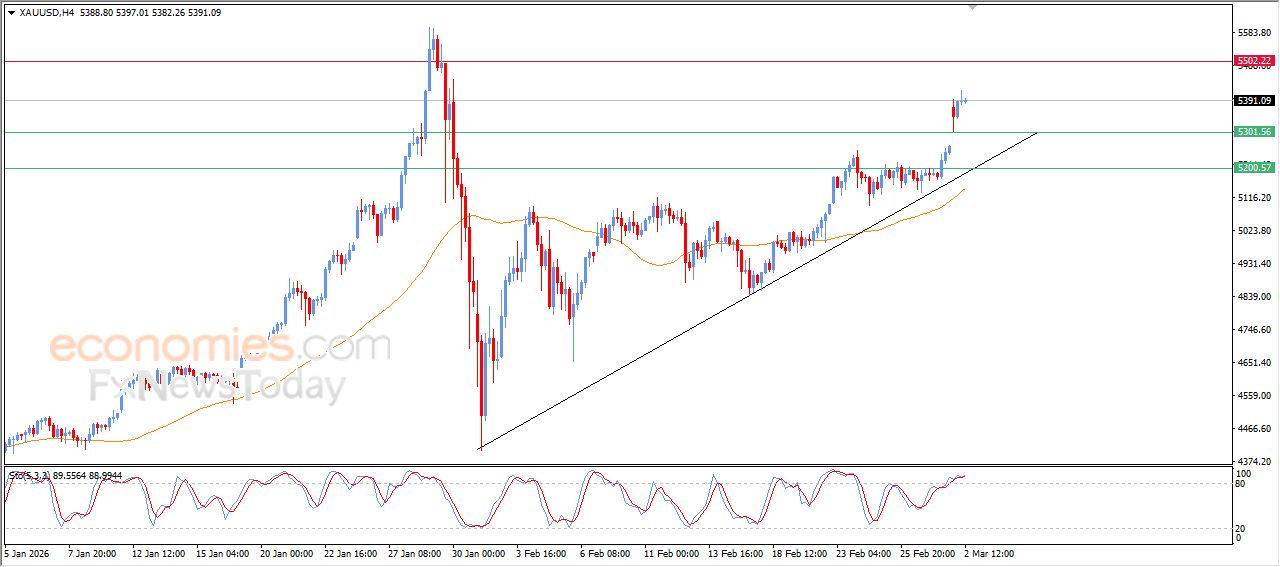This screenshot has height=567, width=1280.
Task: Click the 5023.80 price axis value
Action: point(1254,231)
